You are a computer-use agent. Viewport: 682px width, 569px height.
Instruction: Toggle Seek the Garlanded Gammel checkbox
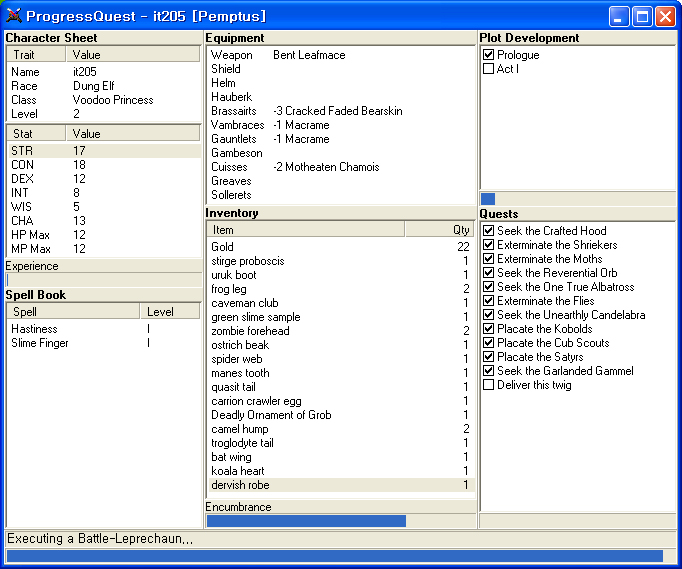point(488,371)
